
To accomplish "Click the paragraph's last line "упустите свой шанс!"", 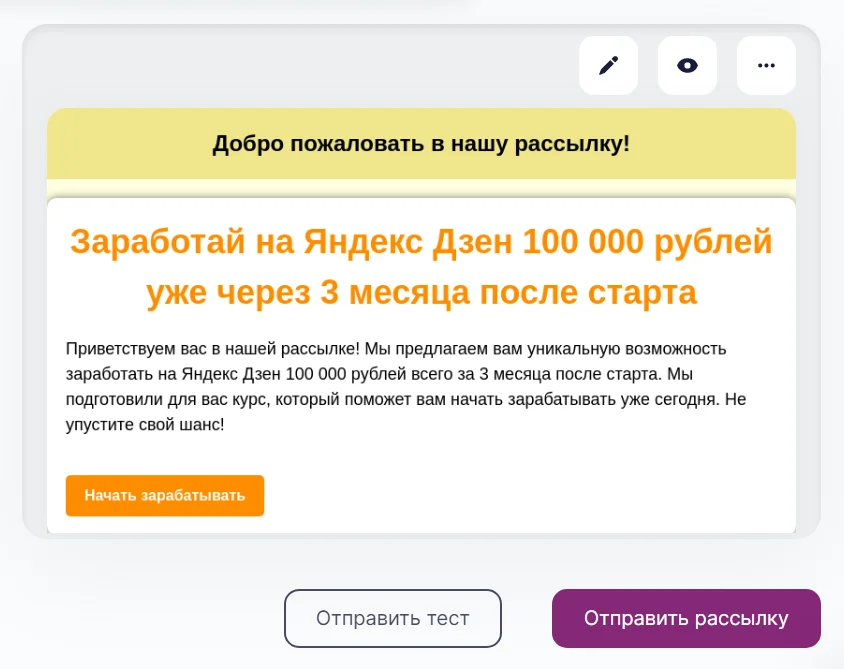I will tap(145, 425).
